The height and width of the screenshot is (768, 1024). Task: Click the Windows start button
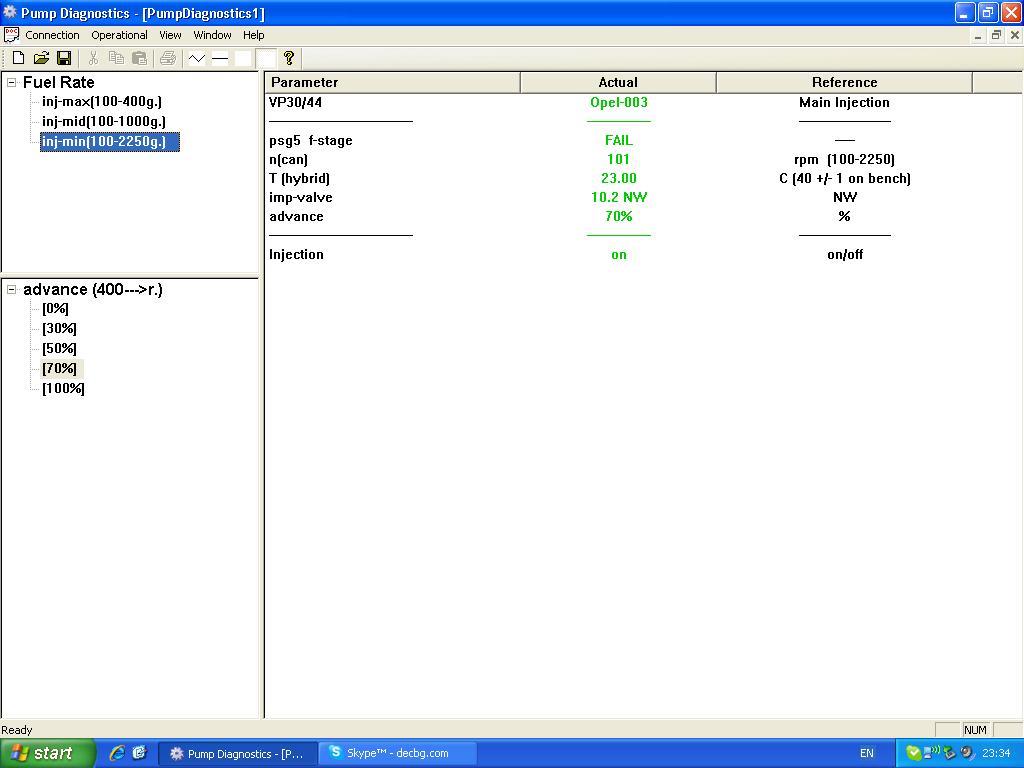48,753
